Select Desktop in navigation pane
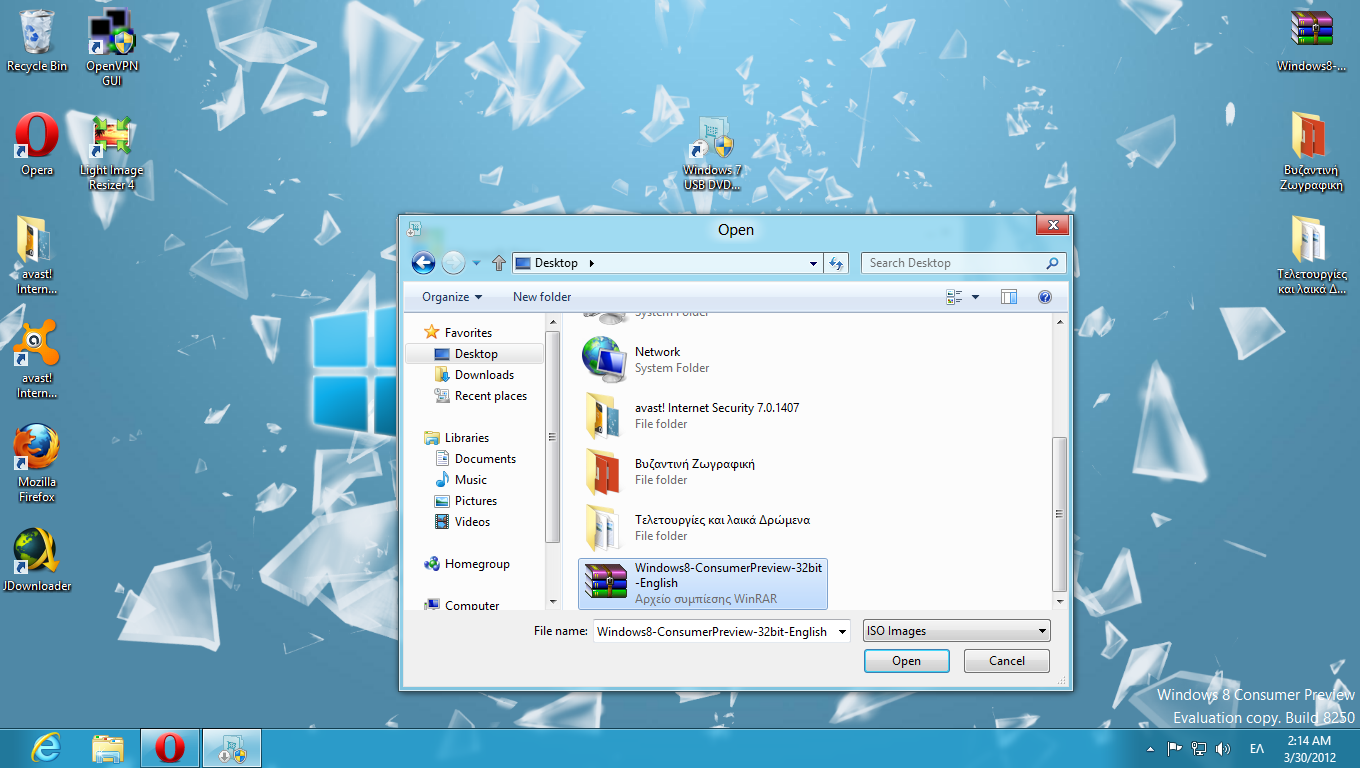 (476, 354)
